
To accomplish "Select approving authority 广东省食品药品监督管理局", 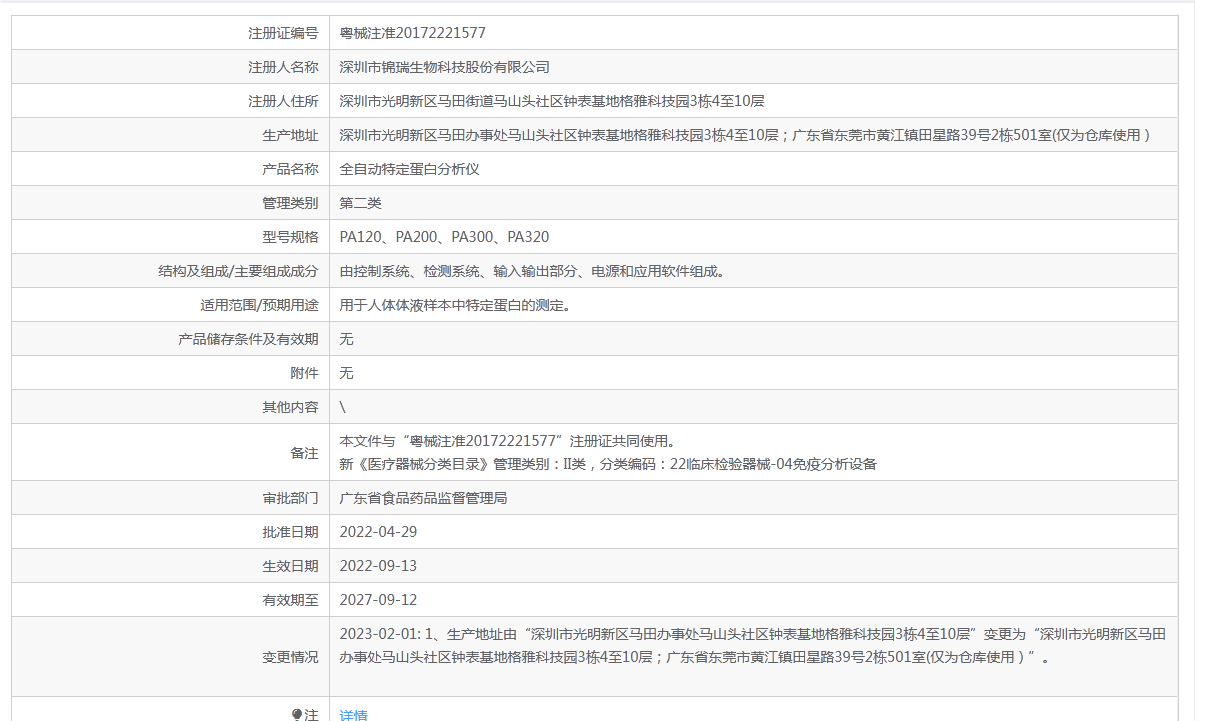I will (424, 498).
